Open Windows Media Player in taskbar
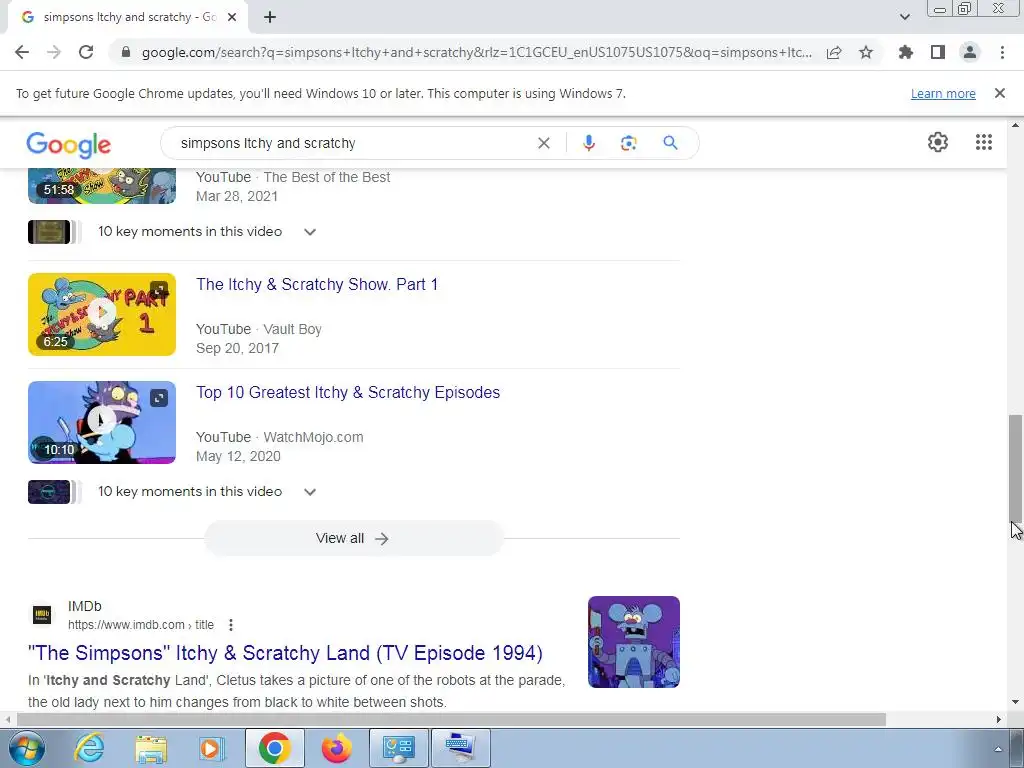This screenshot has width=1024, height=768. 211,748
